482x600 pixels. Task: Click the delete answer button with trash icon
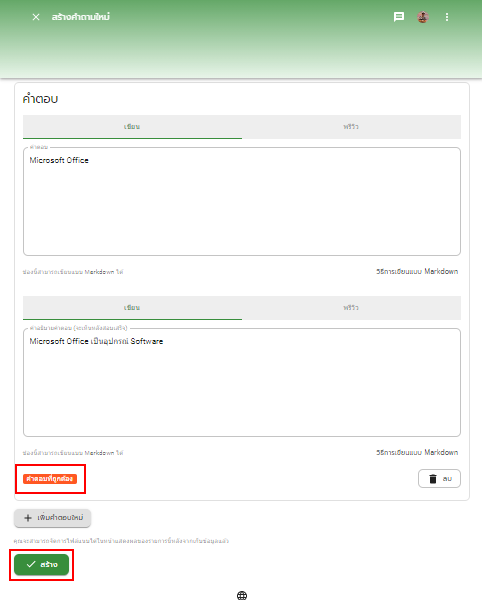point(439,479)
